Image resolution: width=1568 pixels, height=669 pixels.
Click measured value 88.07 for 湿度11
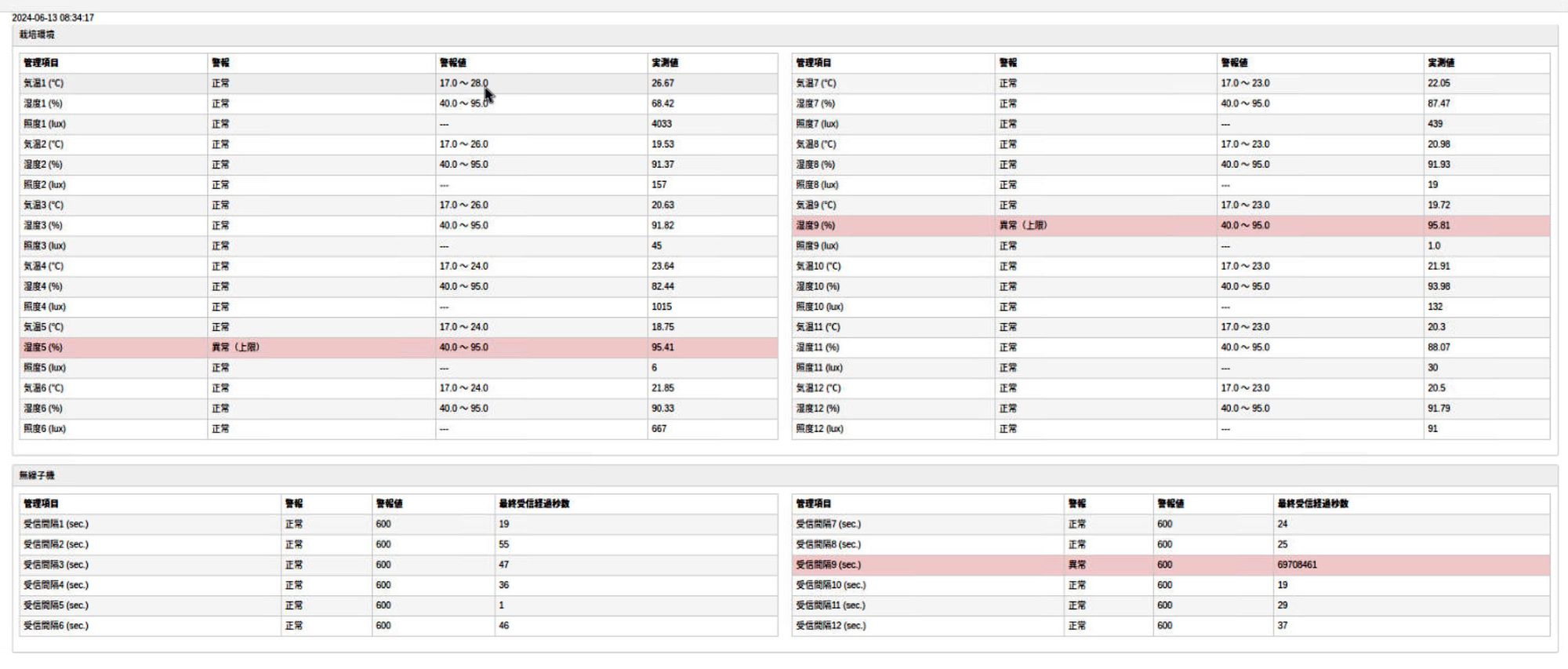pyautogui.click(x=1439, y=347)
